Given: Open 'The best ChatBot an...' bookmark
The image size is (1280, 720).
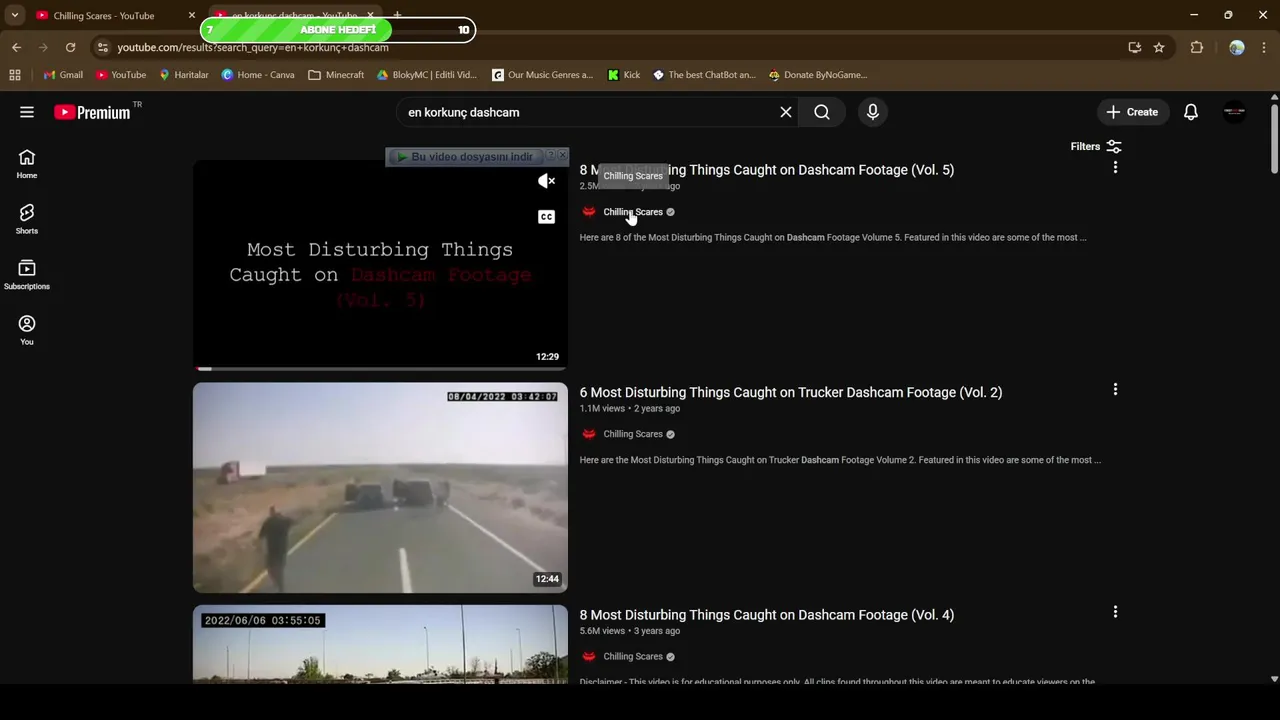Looking at the screenshot, I should coord(704,75).
